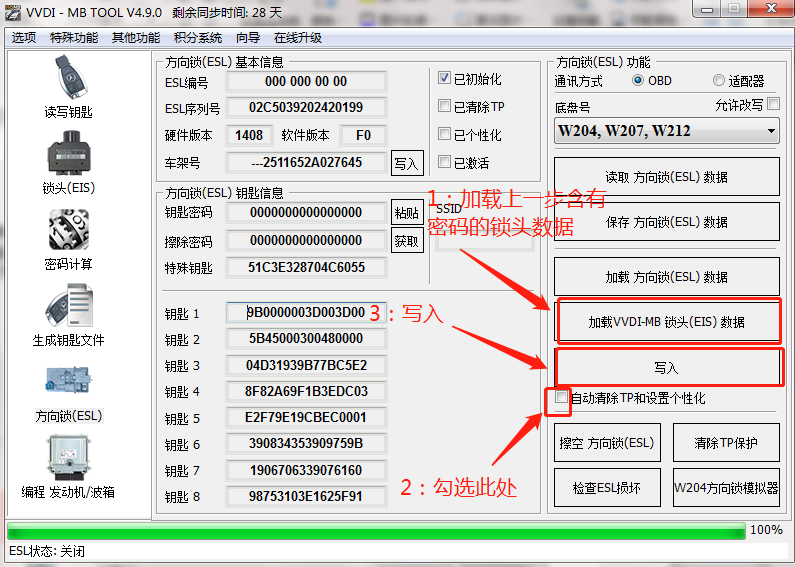Viewport: 795px width, 567px height.
Task: Toggle the 已初始化 checkbox
Action: pos(445,79)
